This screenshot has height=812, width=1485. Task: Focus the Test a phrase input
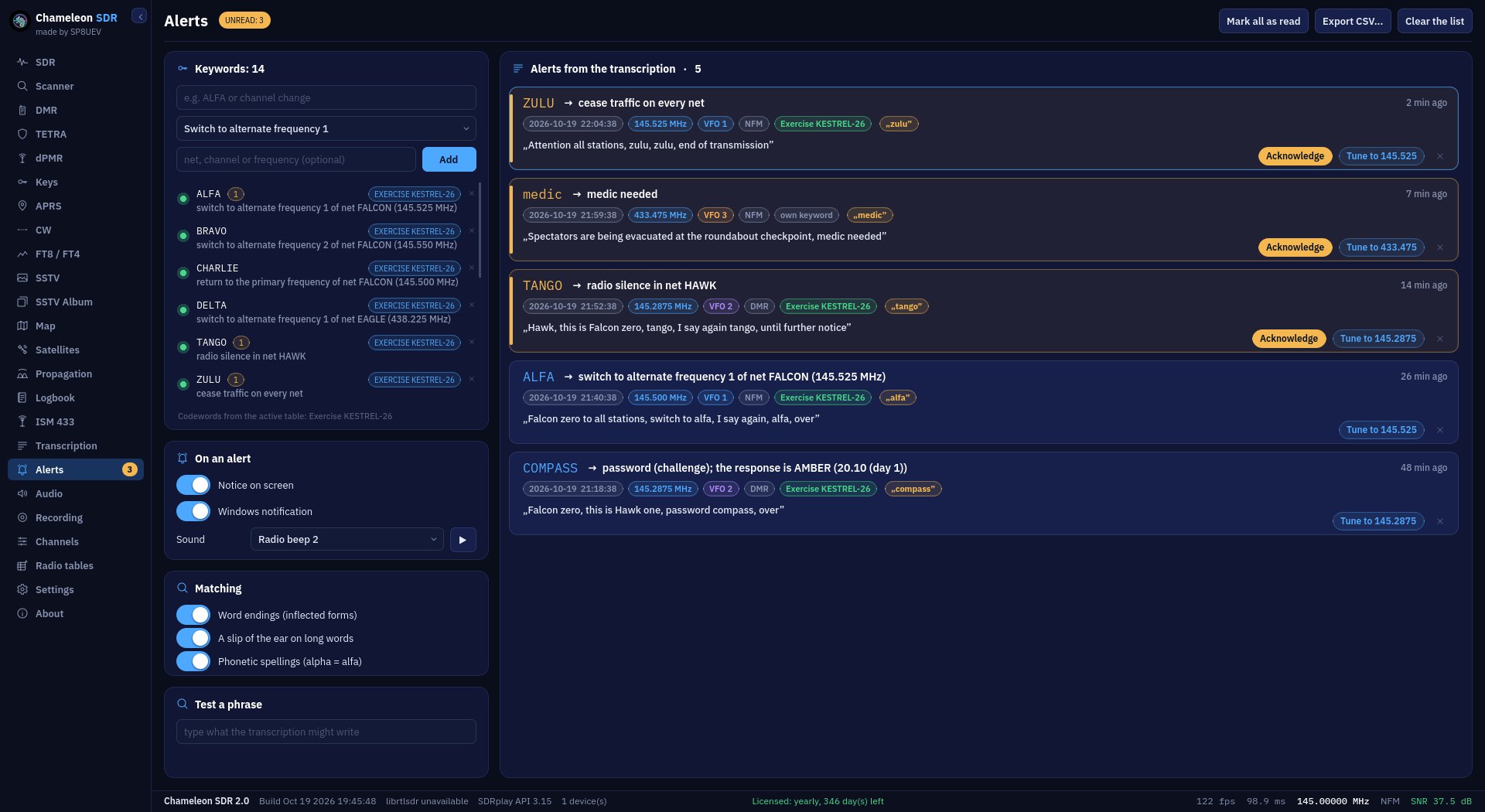point(326,732)
